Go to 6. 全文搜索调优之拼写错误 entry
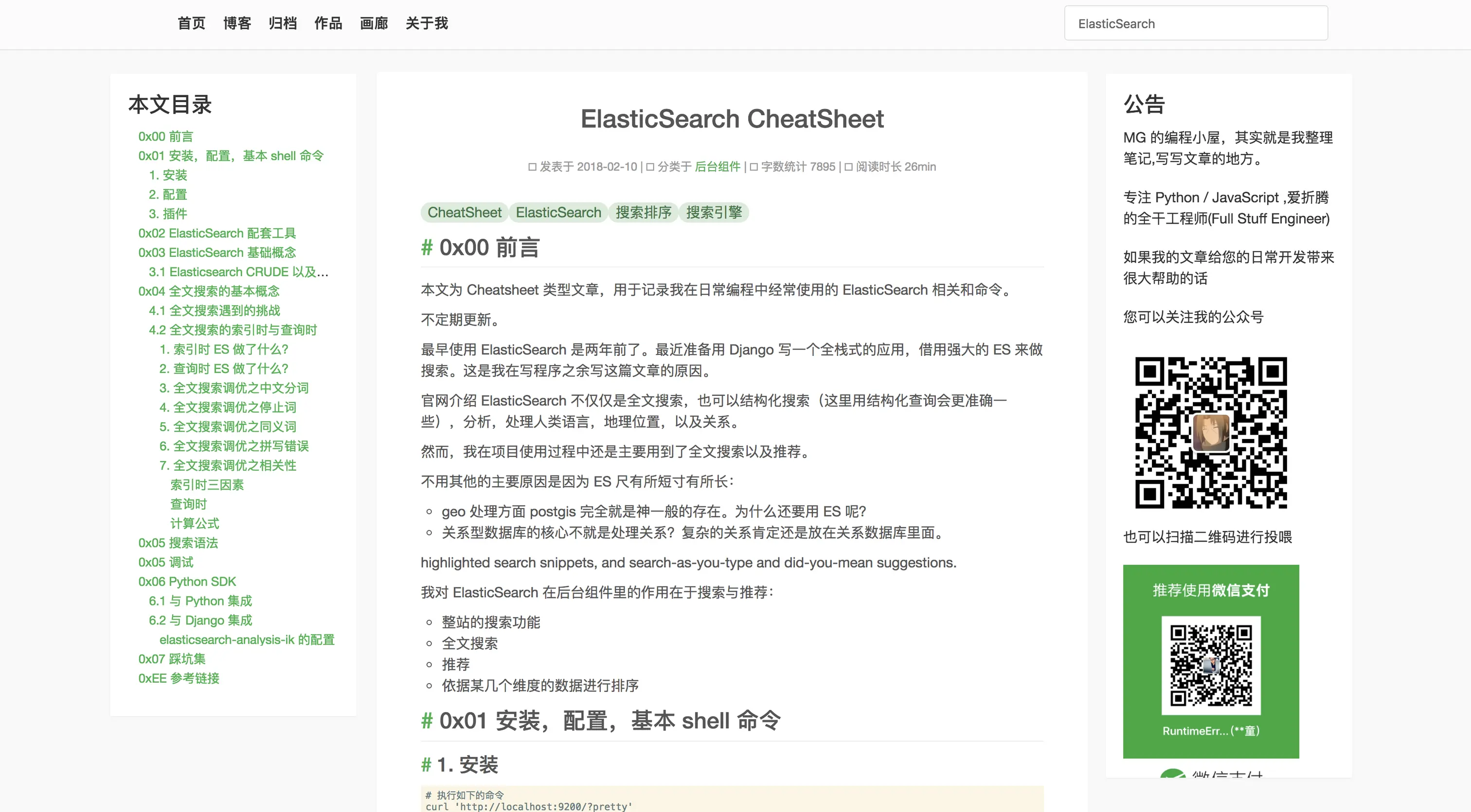The height and width of the screenshot is (812, 1471). [233, 446]
